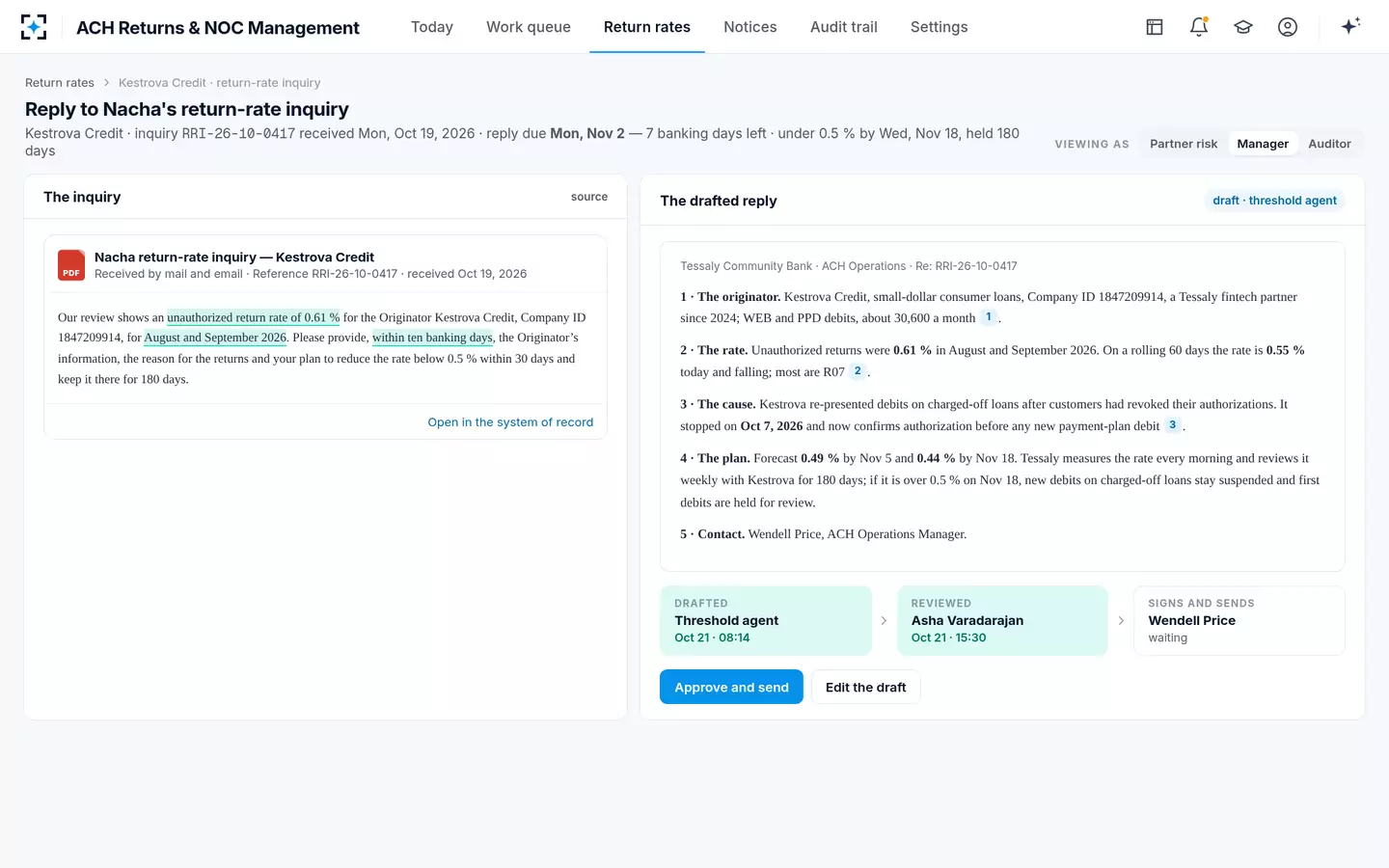Open citation 3 in the cause paragraph

[1173, 425]
